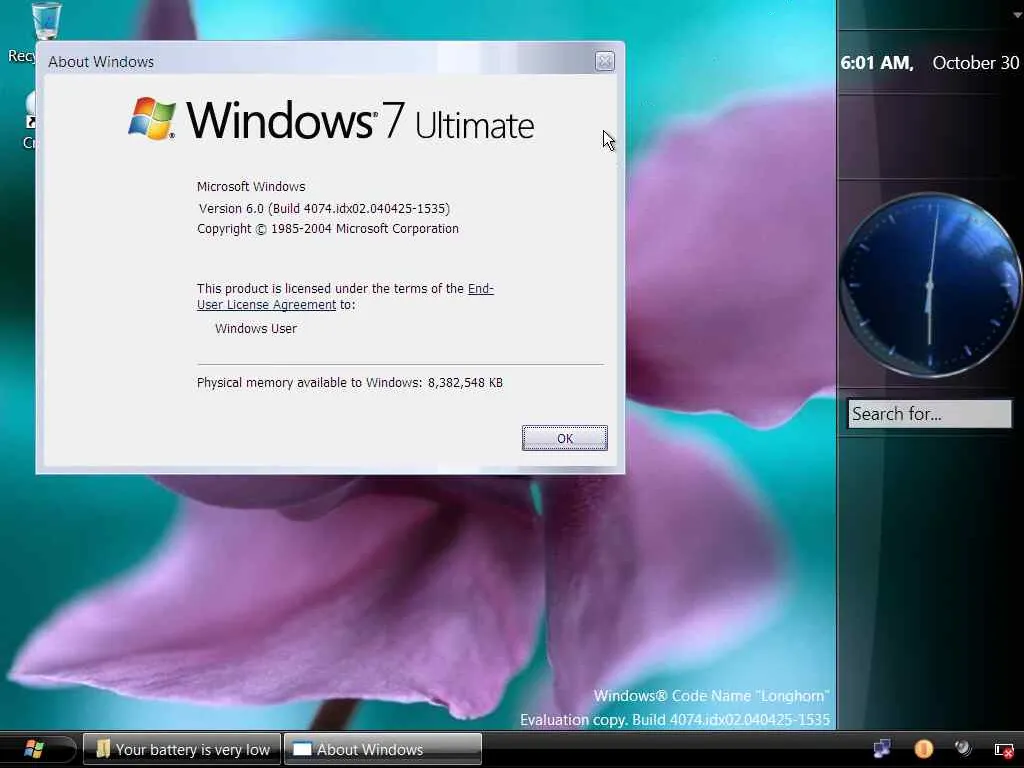The width and height of the screenshot is (1024, 768).
Task: Click the low battery tray icon
Action: [x=1004, y=750]
